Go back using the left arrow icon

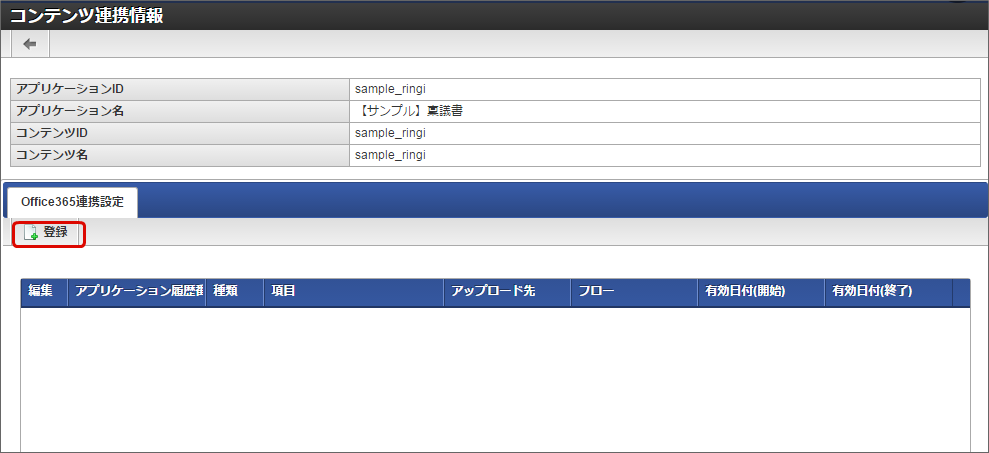30,44
